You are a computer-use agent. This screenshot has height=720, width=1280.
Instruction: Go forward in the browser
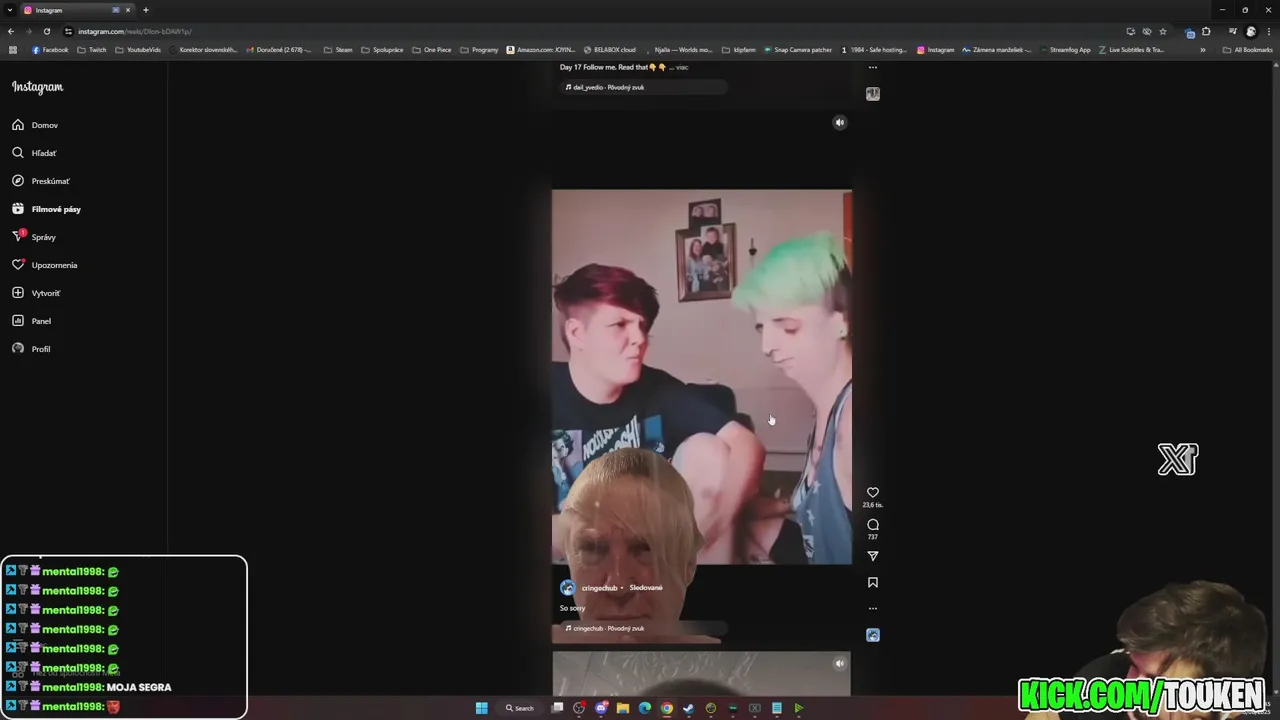[29, 31]
